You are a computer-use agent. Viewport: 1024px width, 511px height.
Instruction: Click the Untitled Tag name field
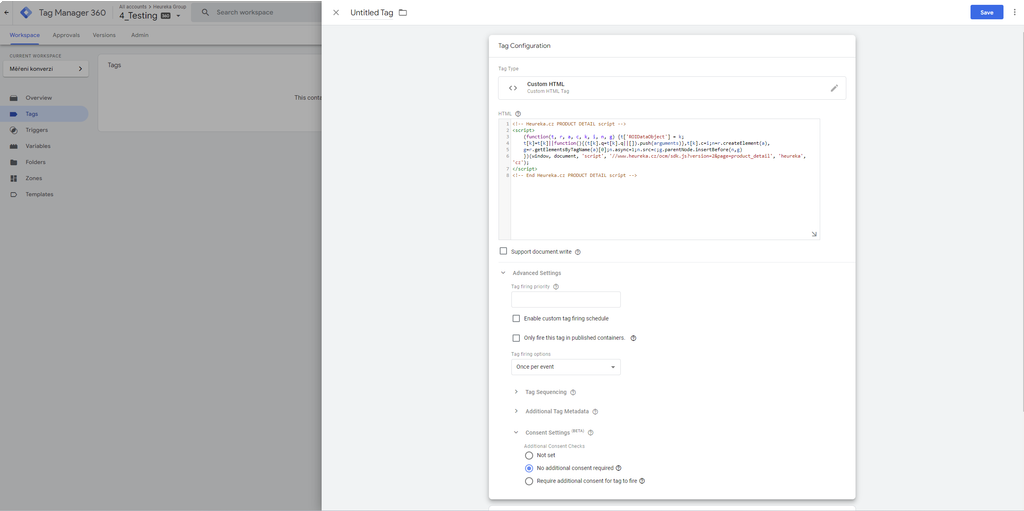pyautogui.click(x=372, y=12)
